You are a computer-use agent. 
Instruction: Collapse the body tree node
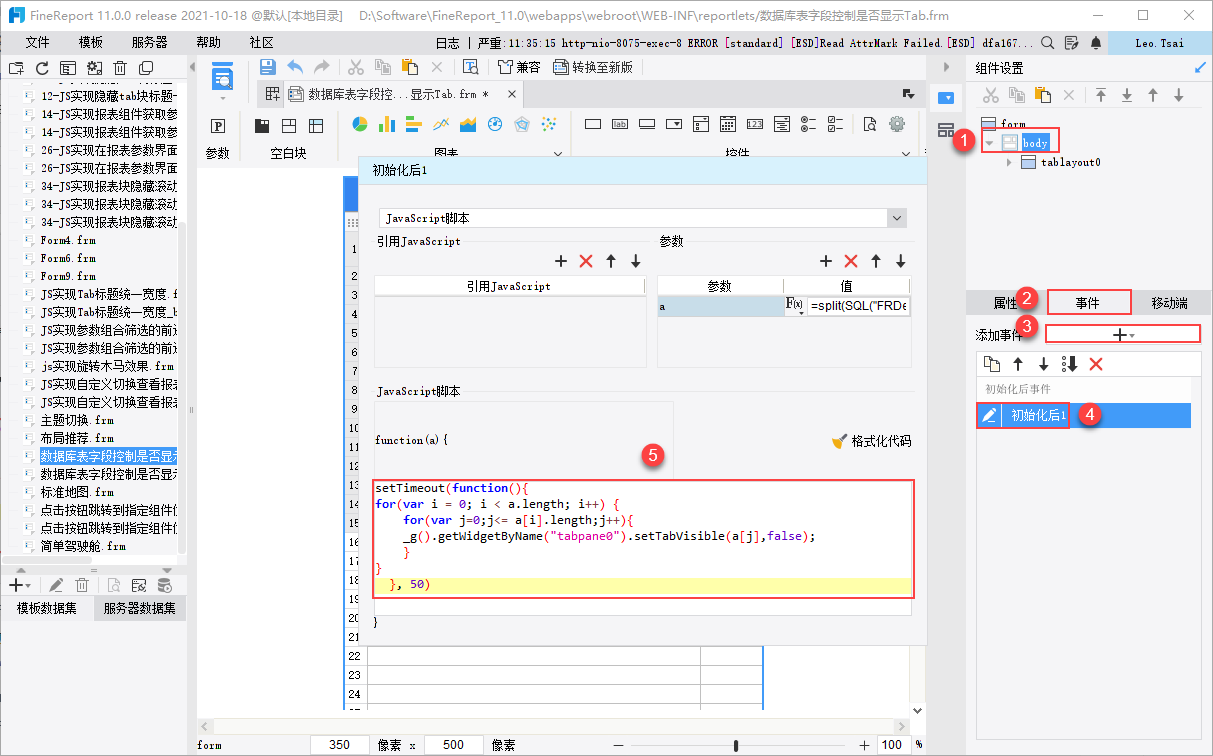[989, 143]
